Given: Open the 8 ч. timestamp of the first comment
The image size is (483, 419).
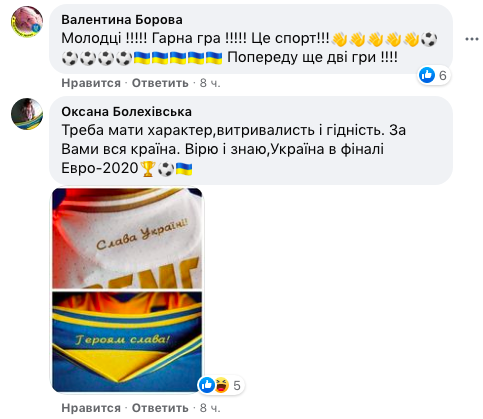Looking at the screenshot, I should click(210, 83).
